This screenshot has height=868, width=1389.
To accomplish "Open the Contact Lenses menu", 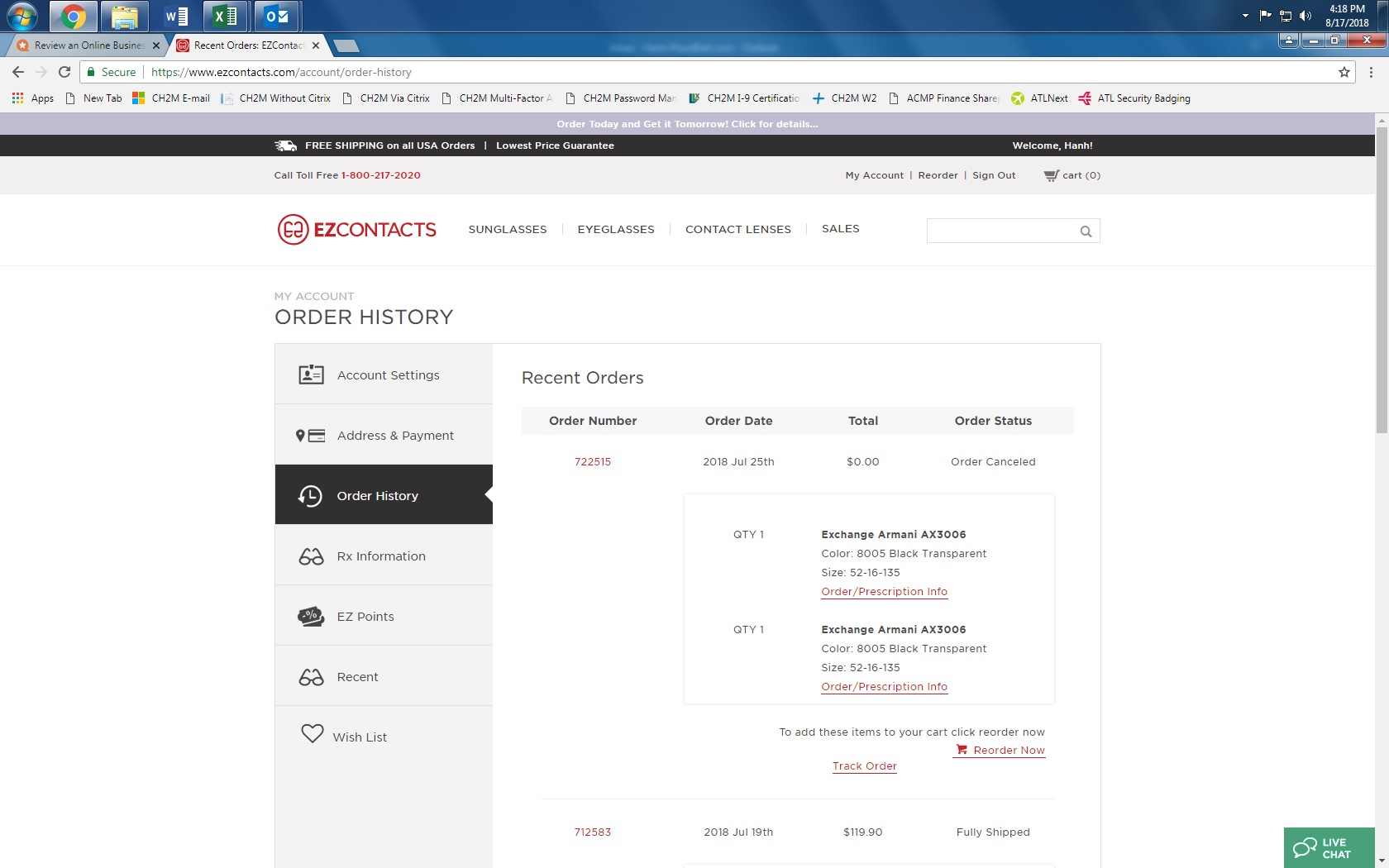I will pos(737,229).
